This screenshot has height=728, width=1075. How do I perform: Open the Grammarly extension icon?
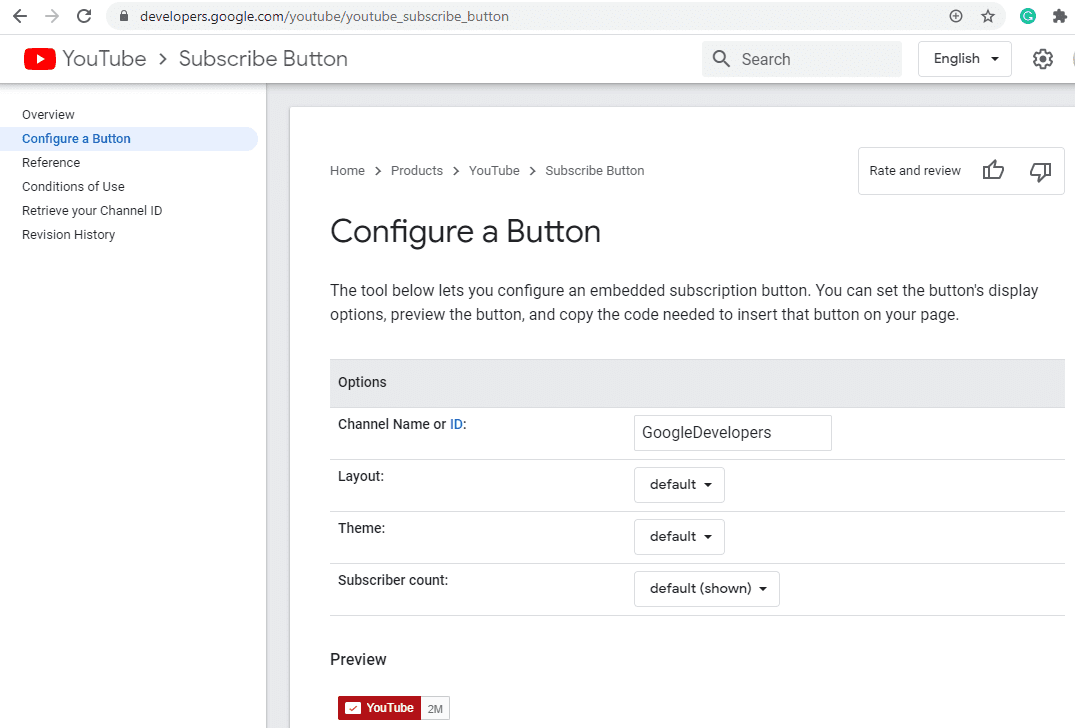tap(1027, 16)
